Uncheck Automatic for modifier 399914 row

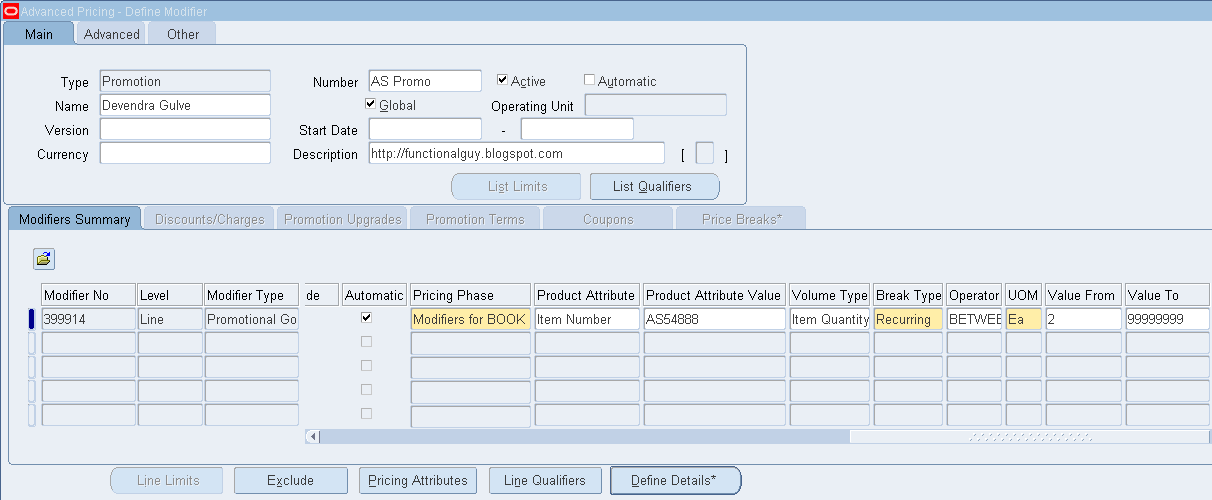pyautogui.click(x=366, y=318)
